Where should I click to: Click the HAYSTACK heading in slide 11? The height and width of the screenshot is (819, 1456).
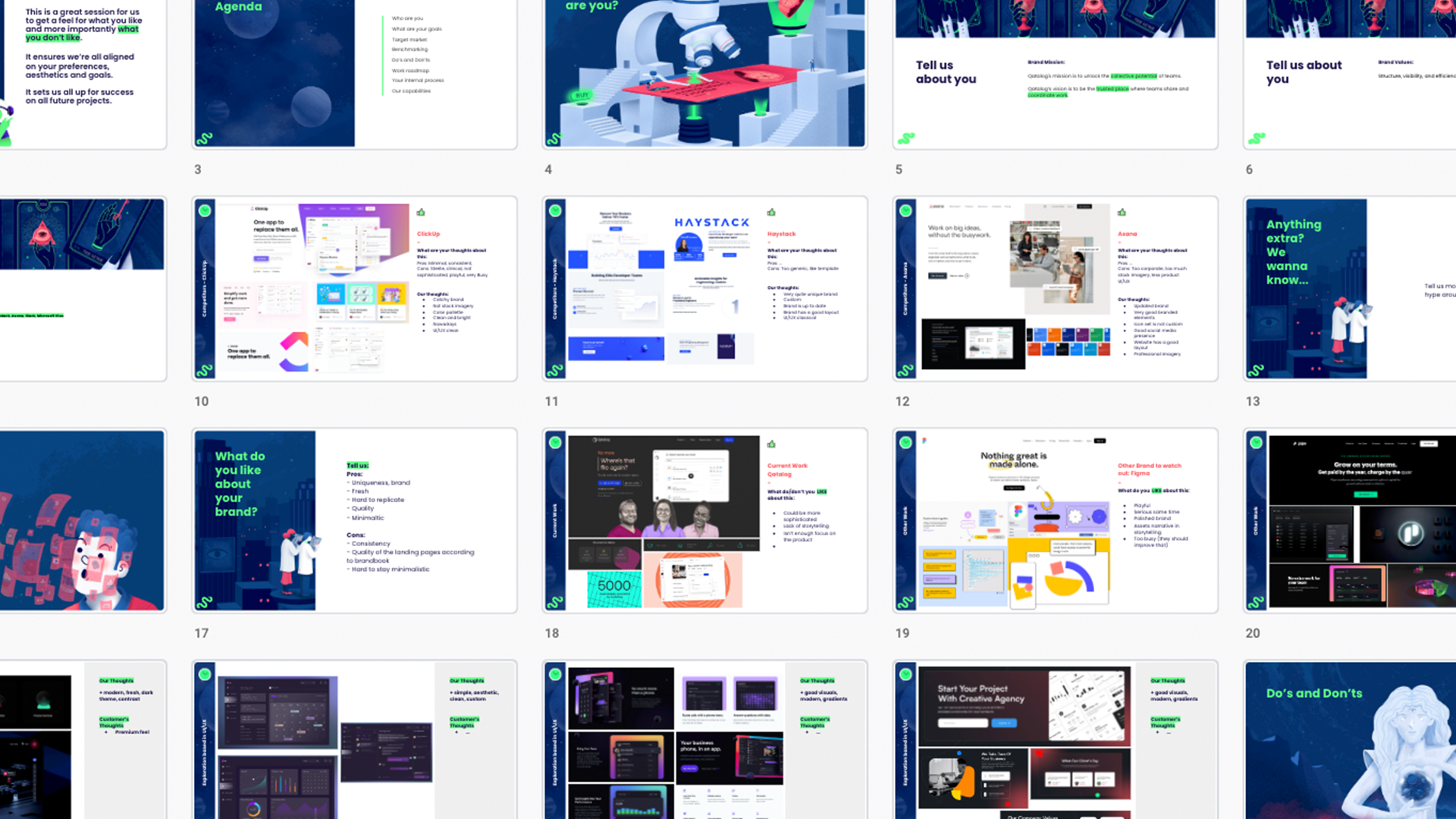[711, 223]
